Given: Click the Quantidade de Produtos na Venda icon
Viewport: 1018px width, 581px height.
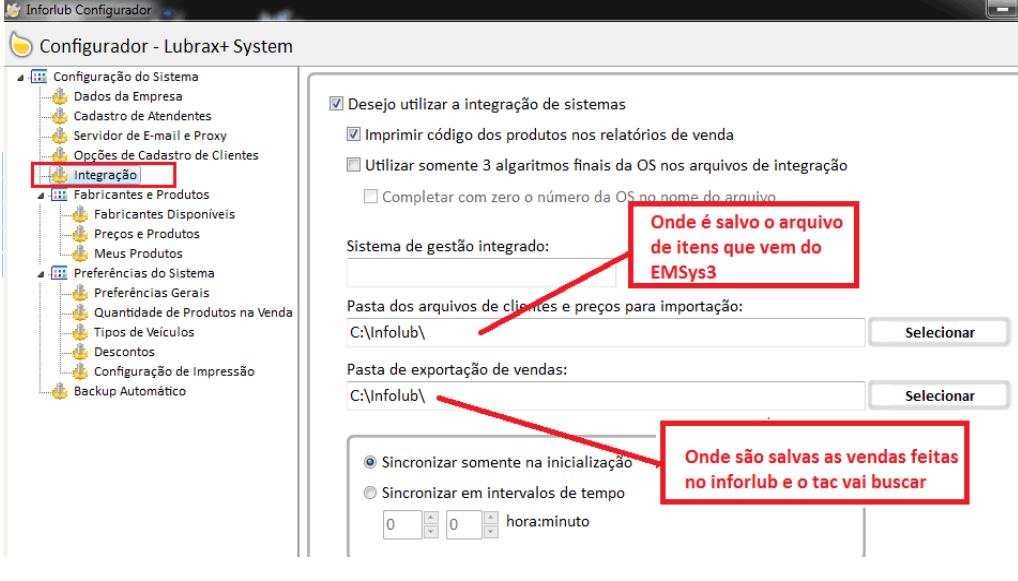Looking at the screenshot, I should (80, 312).
